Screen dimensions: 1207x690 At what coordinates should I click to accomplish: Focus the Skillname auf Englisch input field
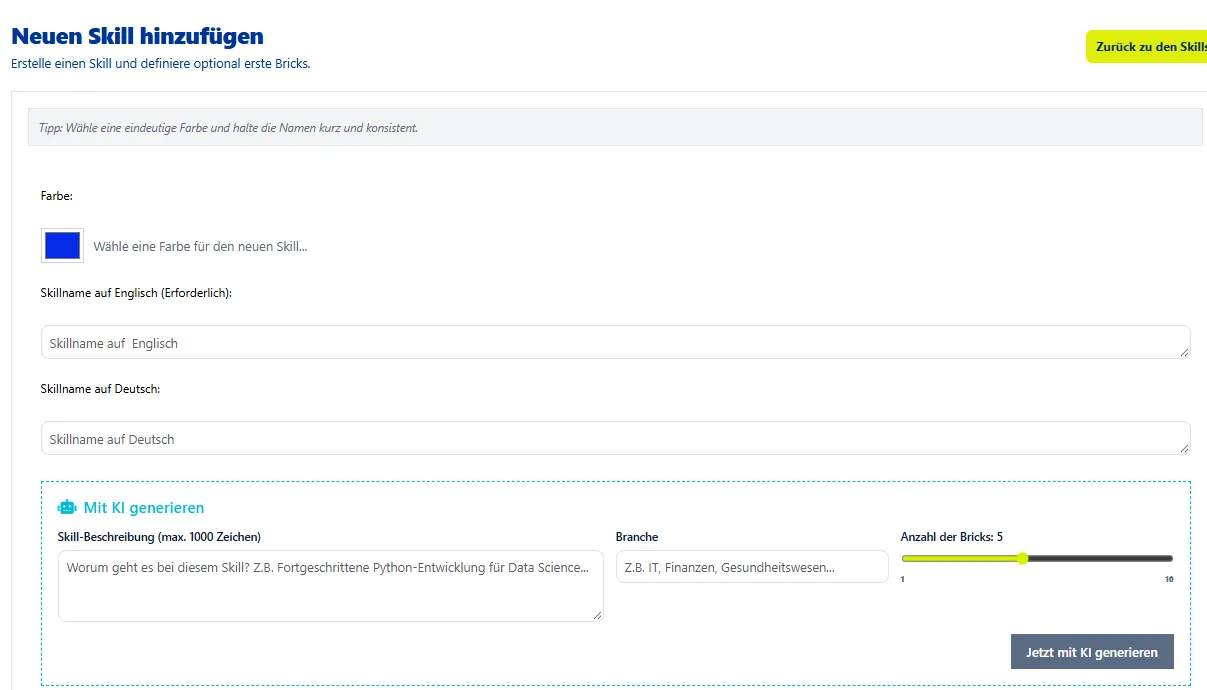click(615, 342)
